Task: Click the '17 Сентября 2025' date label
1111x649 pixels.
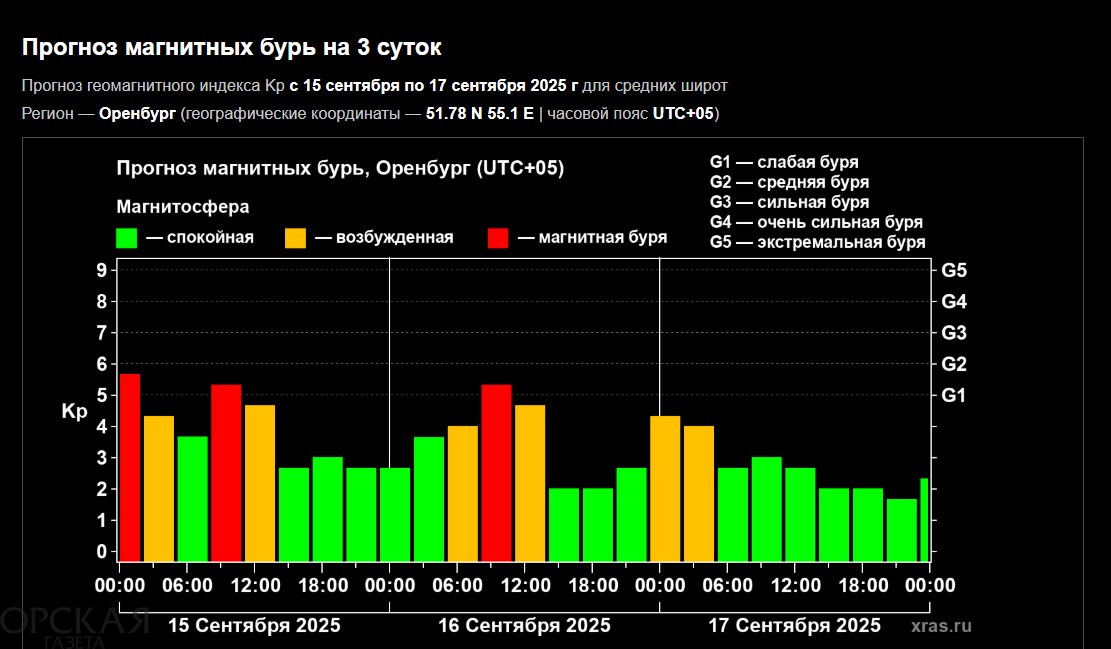Action: (795, 626)
